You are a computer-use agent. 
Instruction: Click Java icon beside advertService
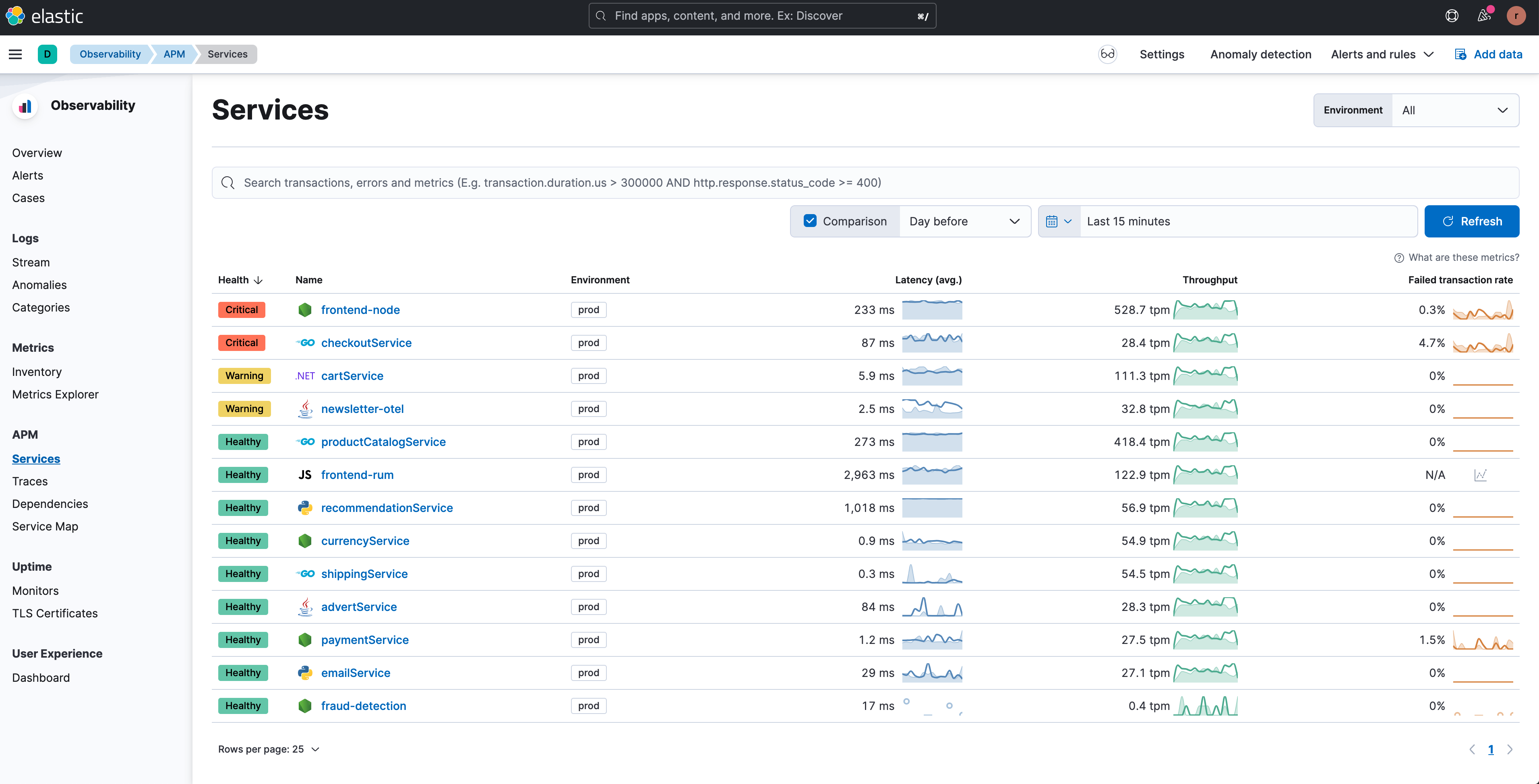click(305, 607)
